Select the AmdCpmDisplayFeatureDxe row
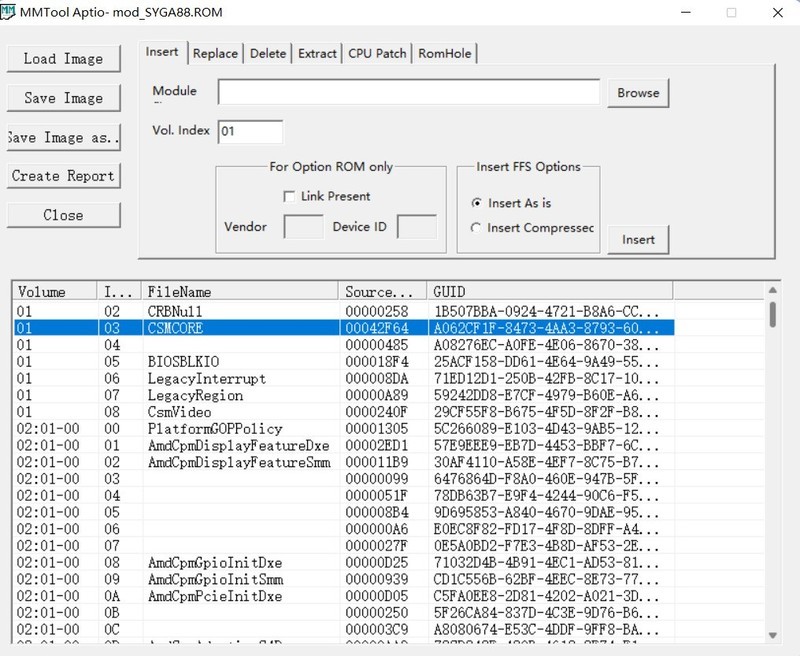 tap(344, 445)
